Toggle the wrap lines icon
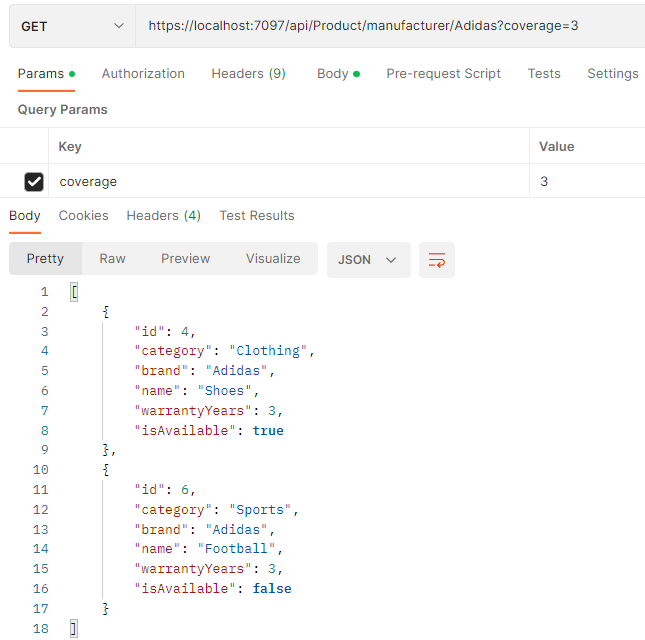The width and height of the screenshot is (645, 640). [x=437, y=260]
